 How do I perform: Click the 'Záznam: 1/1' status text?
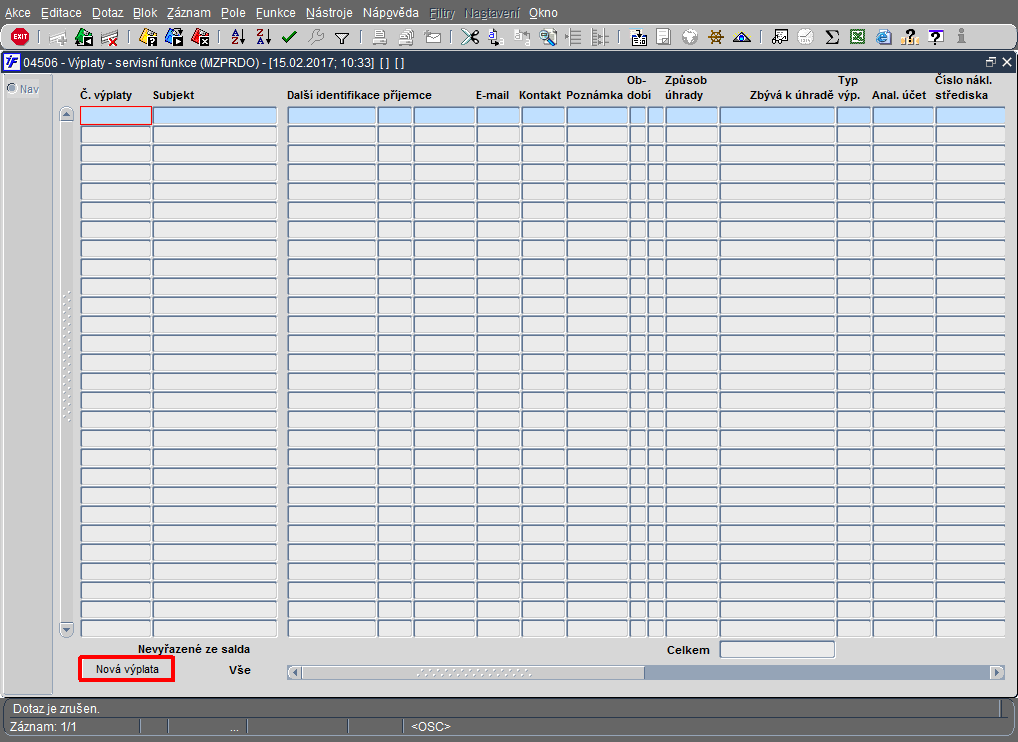[43, 726]
